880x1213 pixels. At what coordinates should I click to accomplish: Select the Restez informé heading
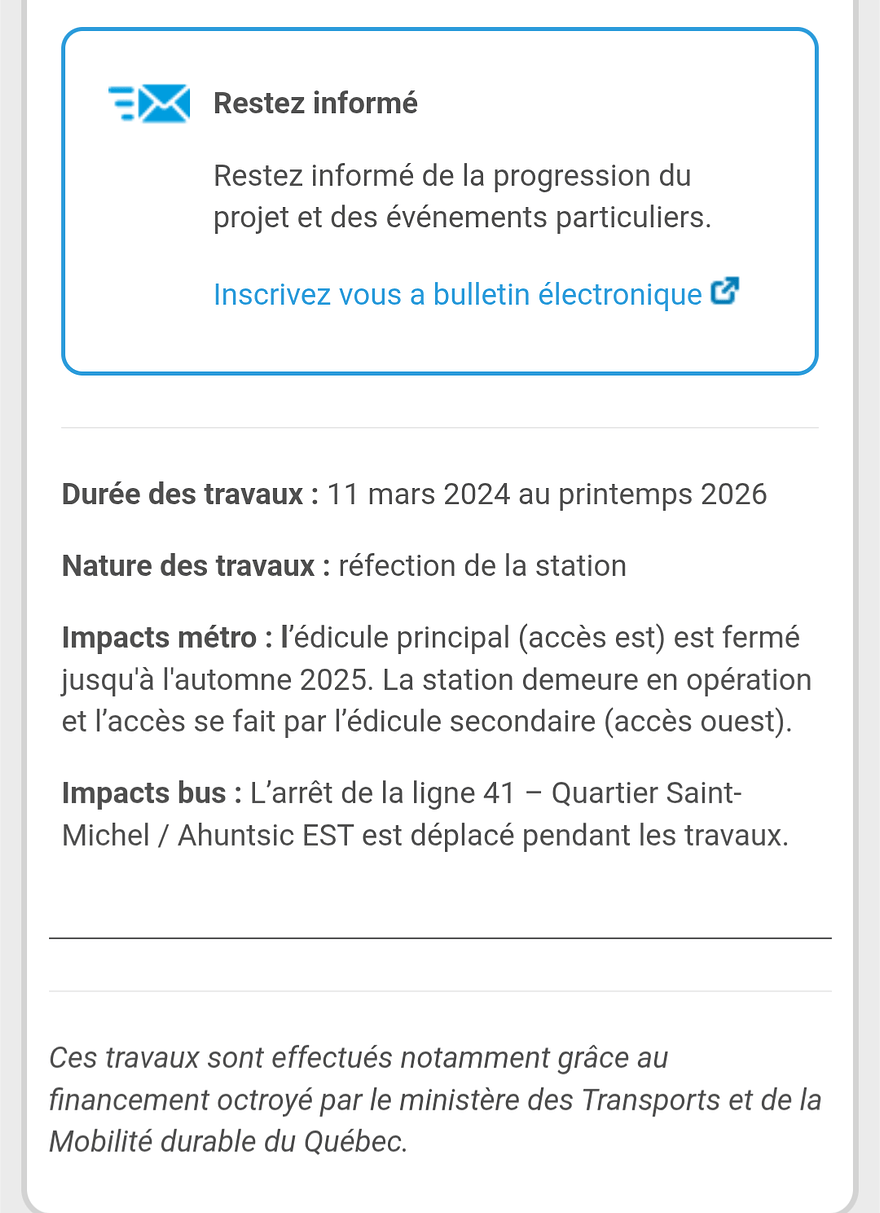(315, 102)
